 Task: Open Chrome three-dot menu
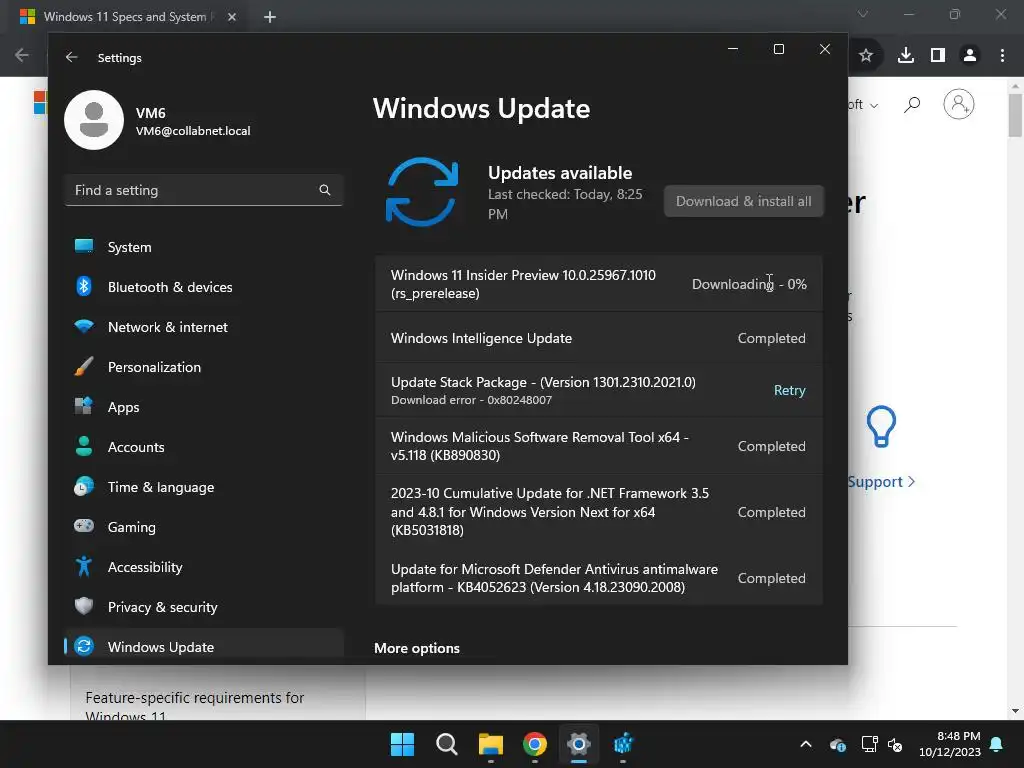click(1002, 56)
